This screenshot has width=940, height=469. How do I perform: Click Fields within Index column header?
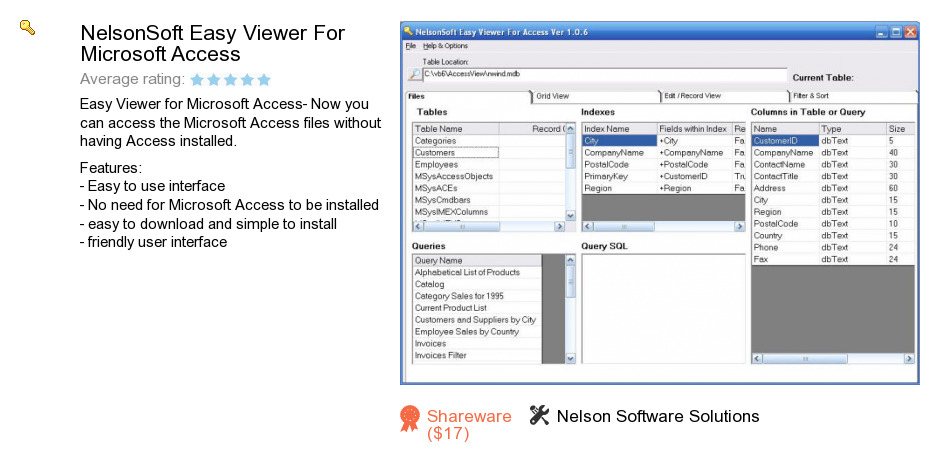(x=694, y=129)
